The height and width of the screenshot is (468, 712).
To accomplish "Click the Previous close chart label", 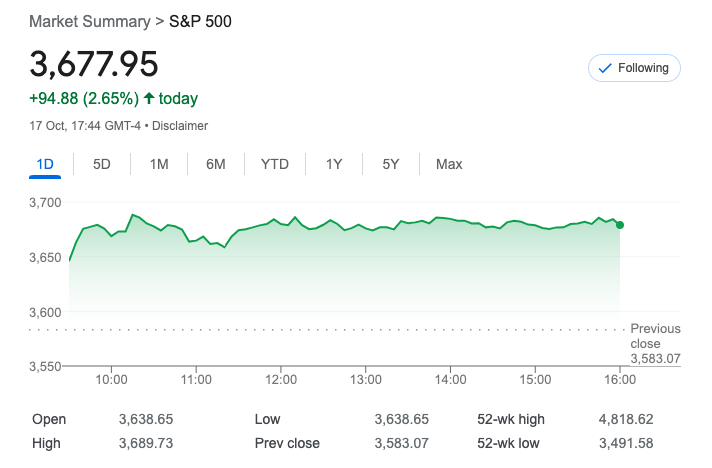I will pyautogui.click(x=655, y=336).
